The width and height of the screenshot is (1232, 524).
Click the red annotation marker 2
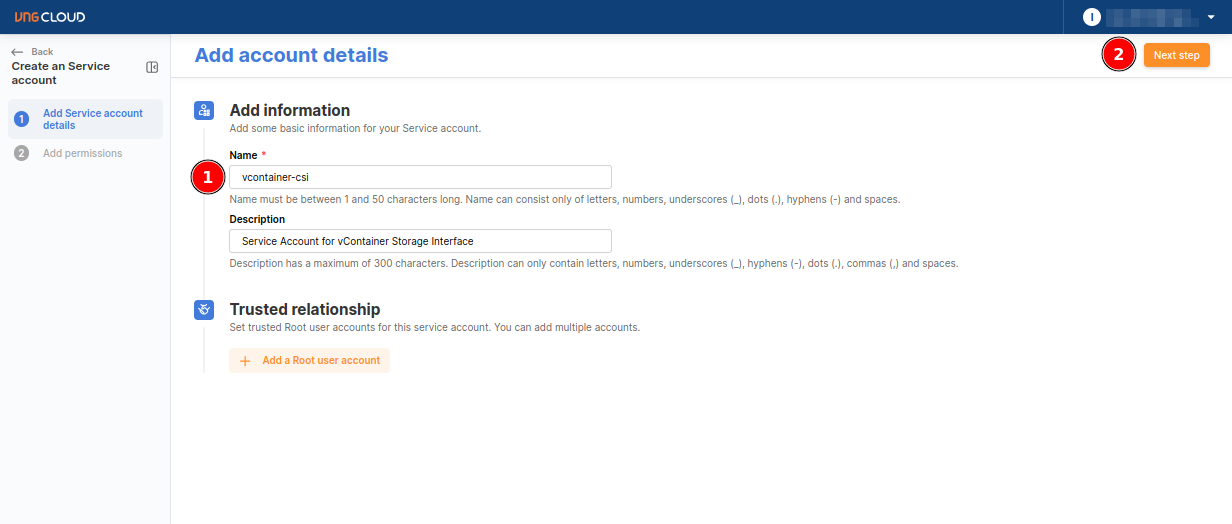tap(1118, 55)
